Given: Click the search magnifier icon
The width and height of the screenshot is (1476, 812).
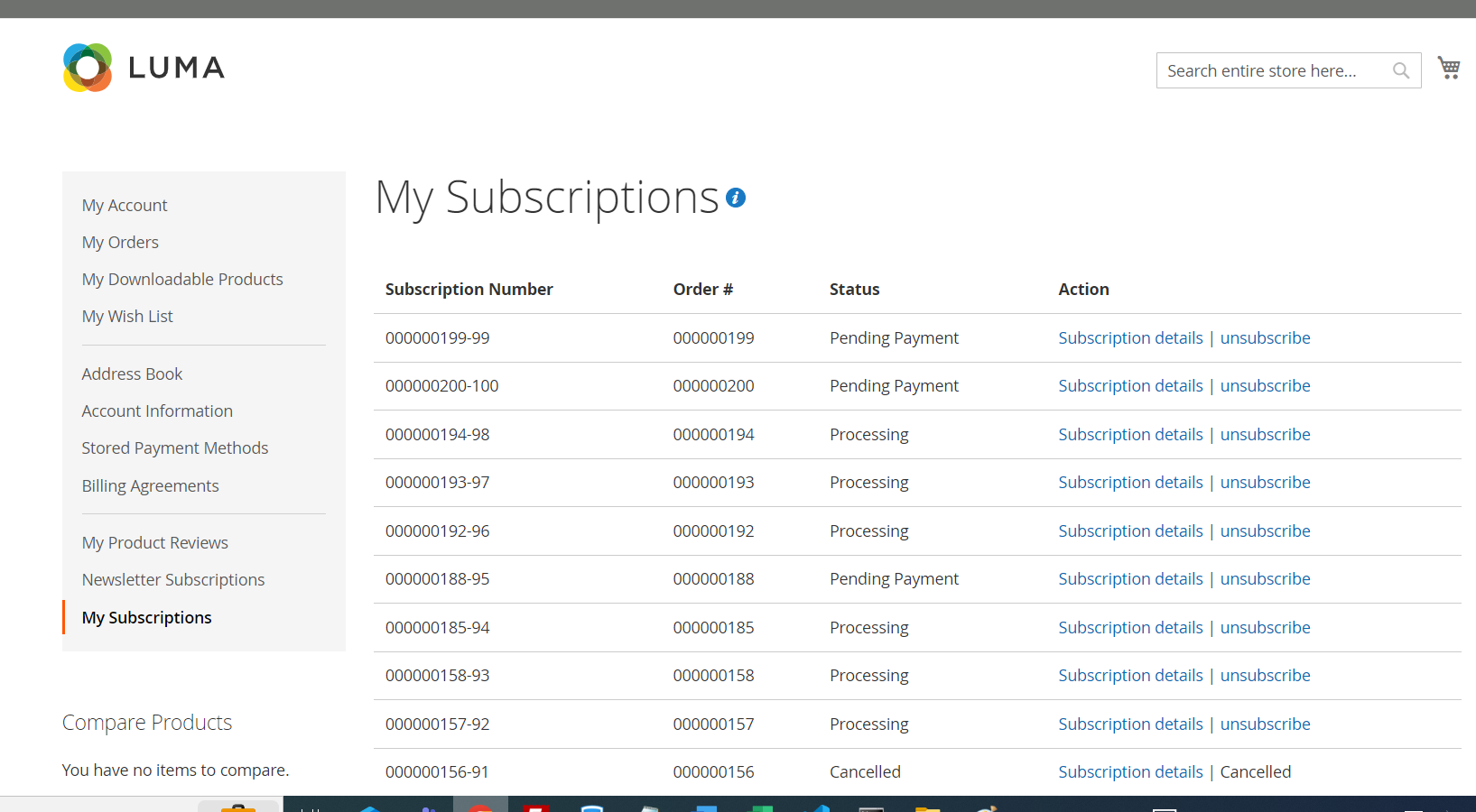Looking at the screenshot, I should pyautogui.click(x=1400, y=70).
